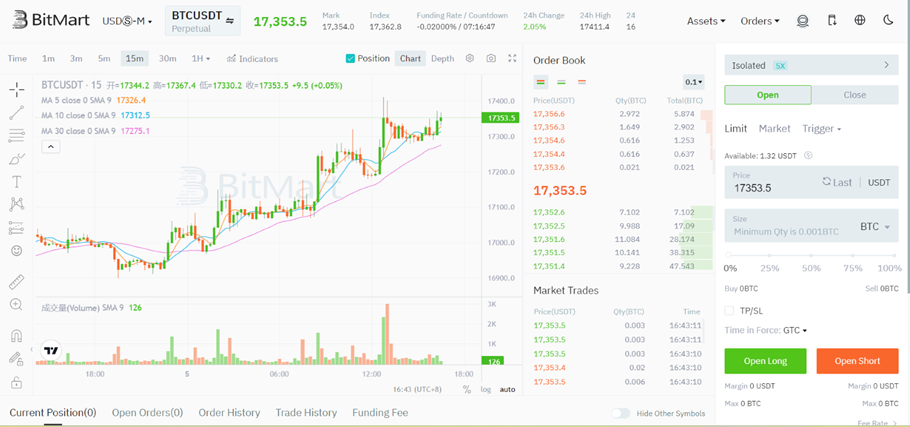Viewport: 910px width, 427px height.
Task: Go to the BitMart home logo
Action: coord(50,20)
